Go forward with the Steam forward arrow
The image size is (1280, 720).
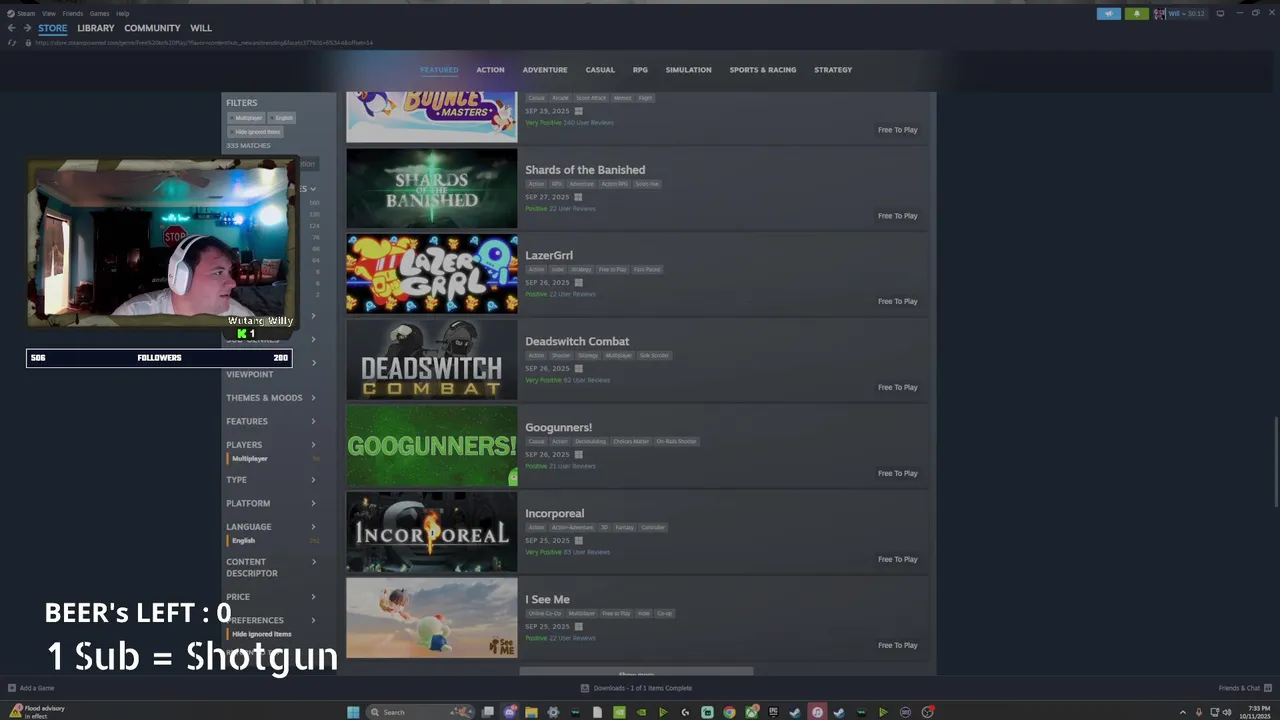pos(27,28)
